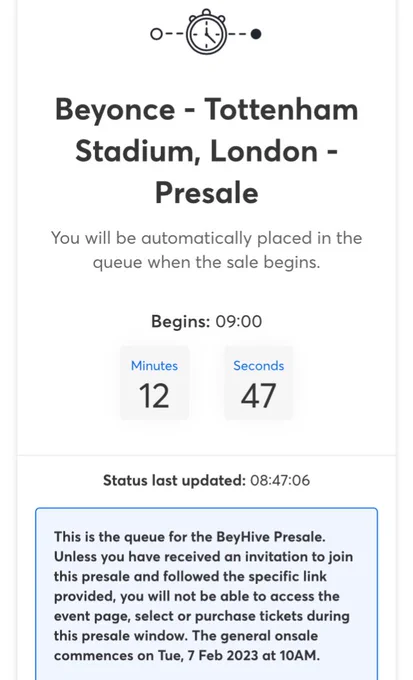
Task: Click the stopwatch clock icon
Action: [206, 32]
